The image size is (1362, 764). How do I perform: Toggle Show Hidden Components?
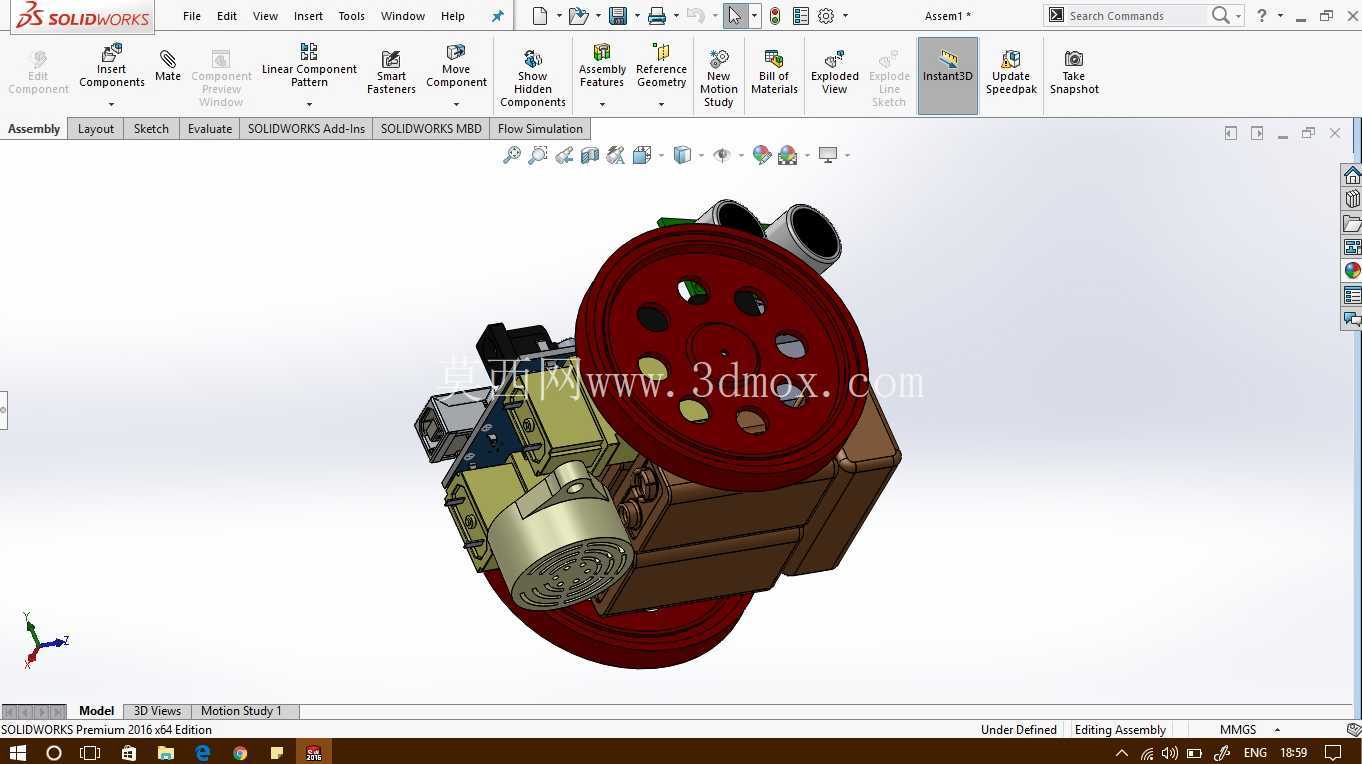[x=533, y=77]
